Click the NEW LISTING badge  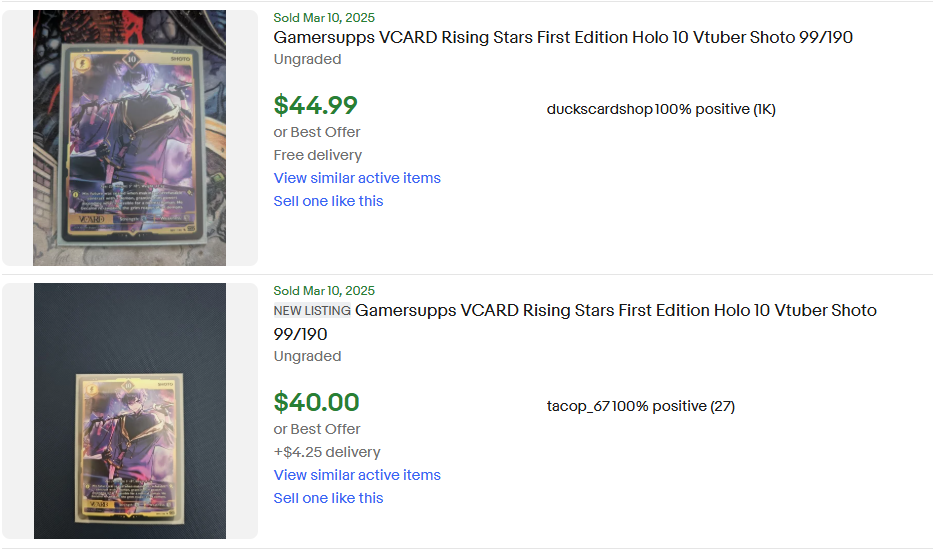pyautogui.click(x=312, y=311)
